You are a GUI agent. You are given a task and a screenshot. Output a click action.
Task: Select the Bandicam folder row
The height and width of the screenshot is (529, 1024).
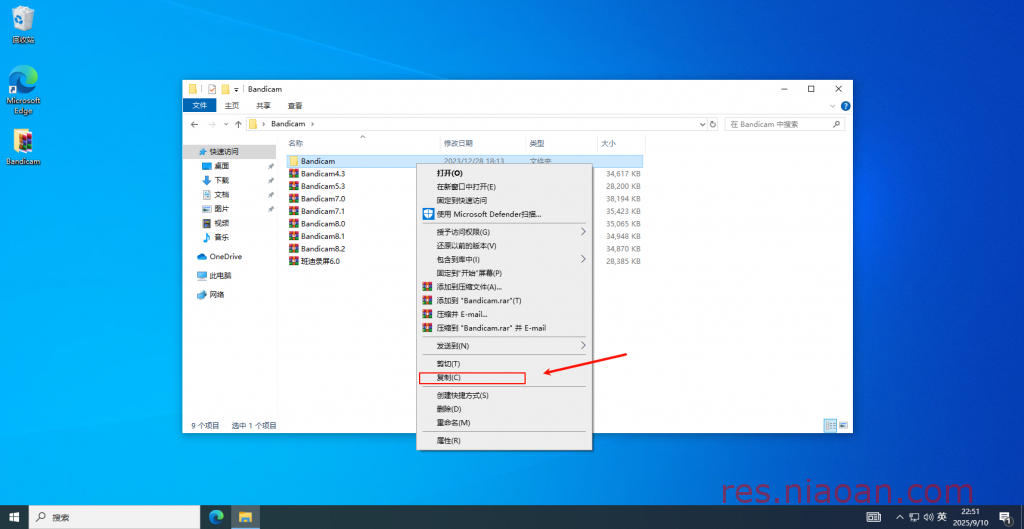[x=464, y=161]
